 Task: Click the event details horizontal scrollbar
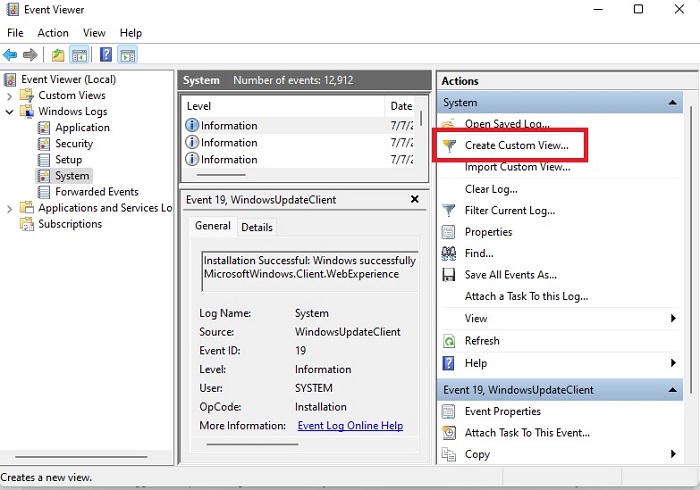point(252,444)
